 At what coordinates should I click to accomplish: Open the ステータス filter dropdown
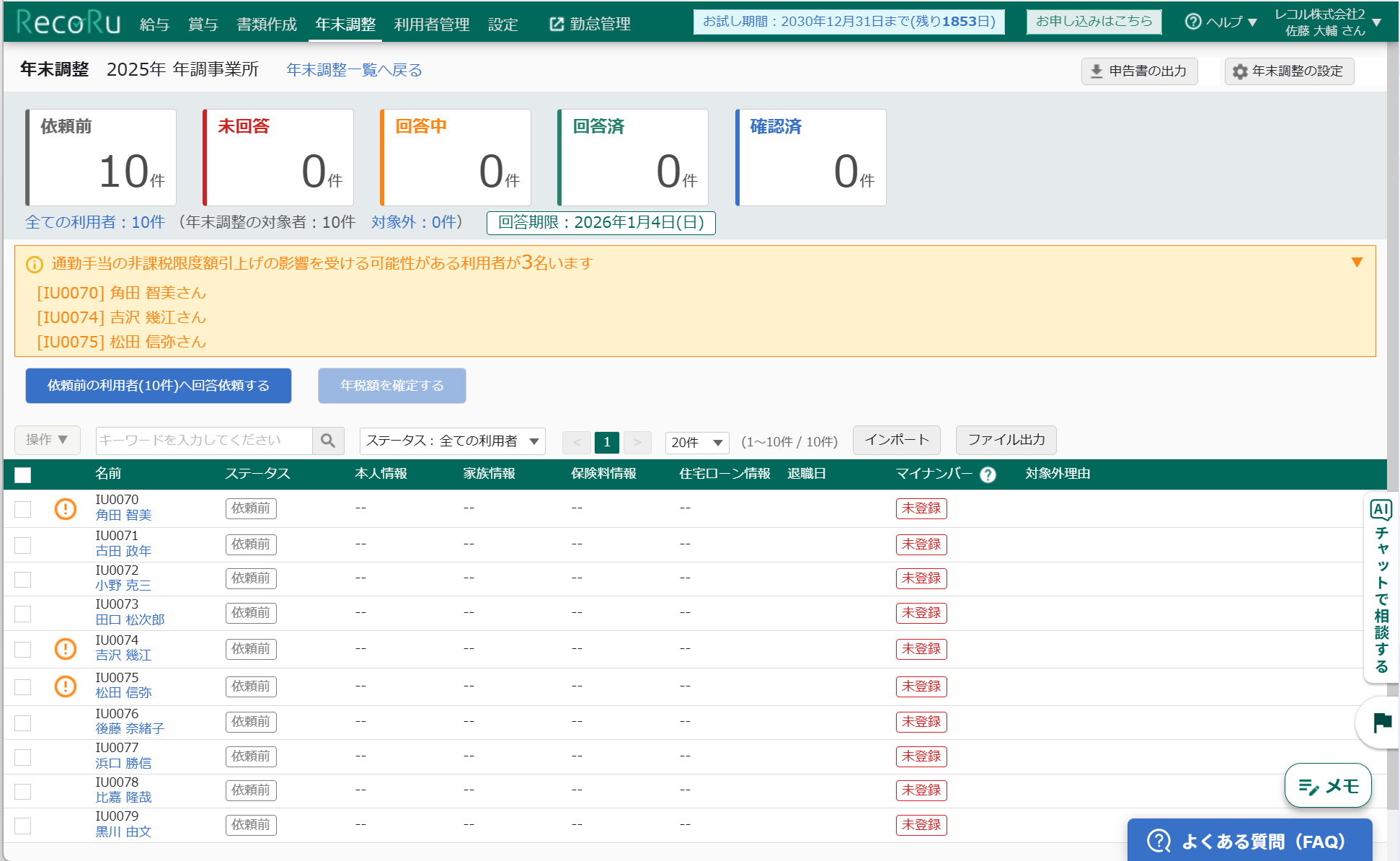tap(452, 441)
